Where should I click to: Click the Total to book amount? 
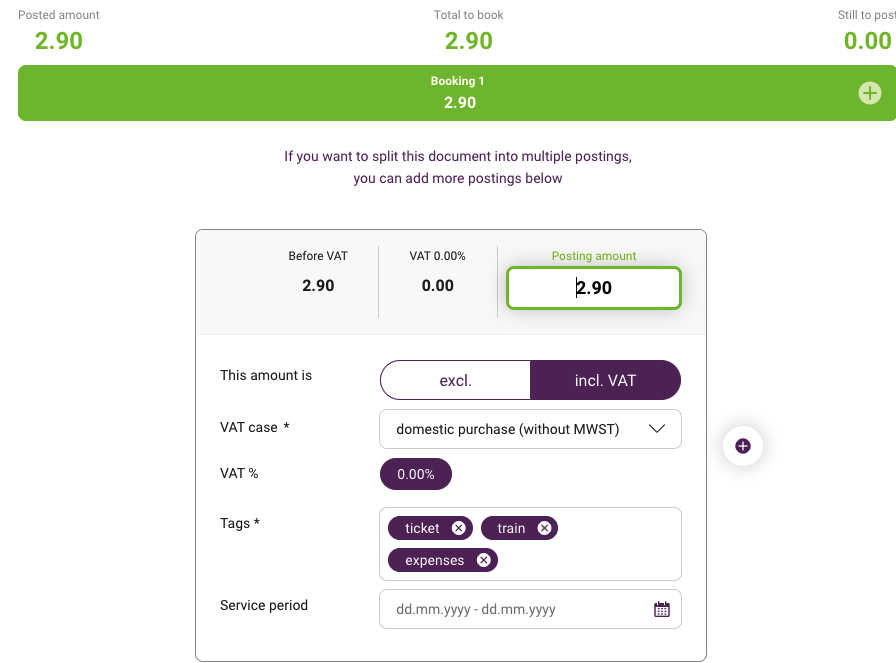(x=469, y=41)
